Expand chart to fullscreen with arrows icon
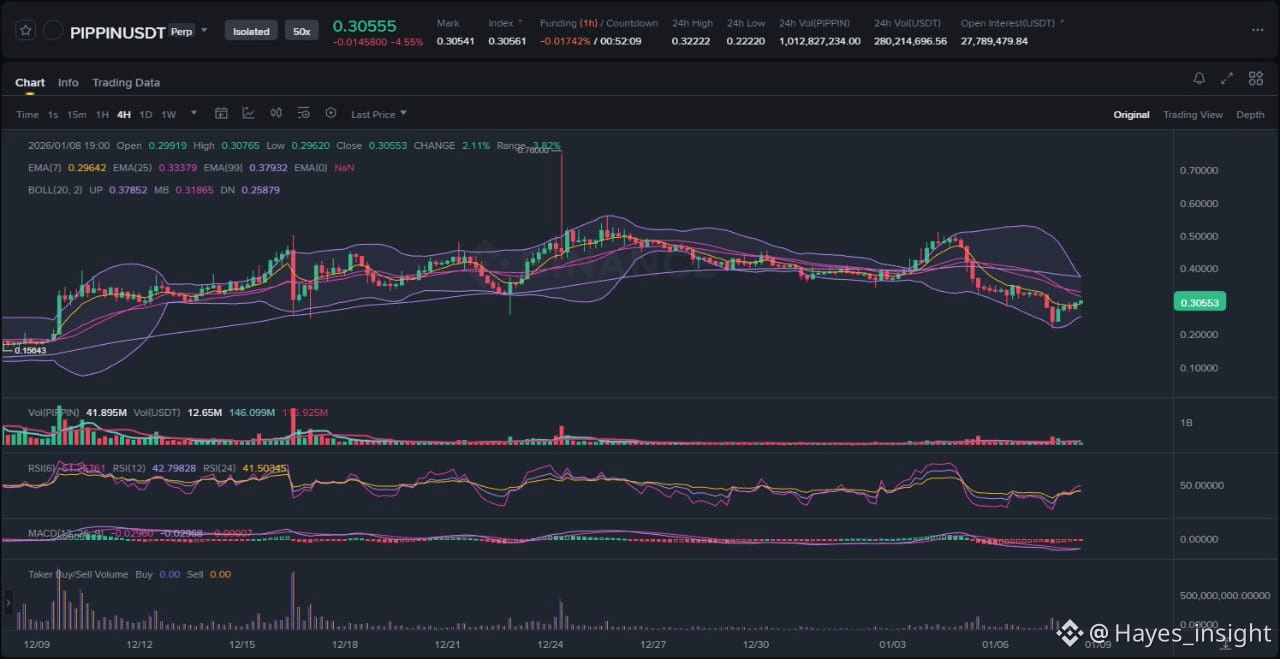The width and height of the screenshot is (1280, 659). coord(1227,79)
